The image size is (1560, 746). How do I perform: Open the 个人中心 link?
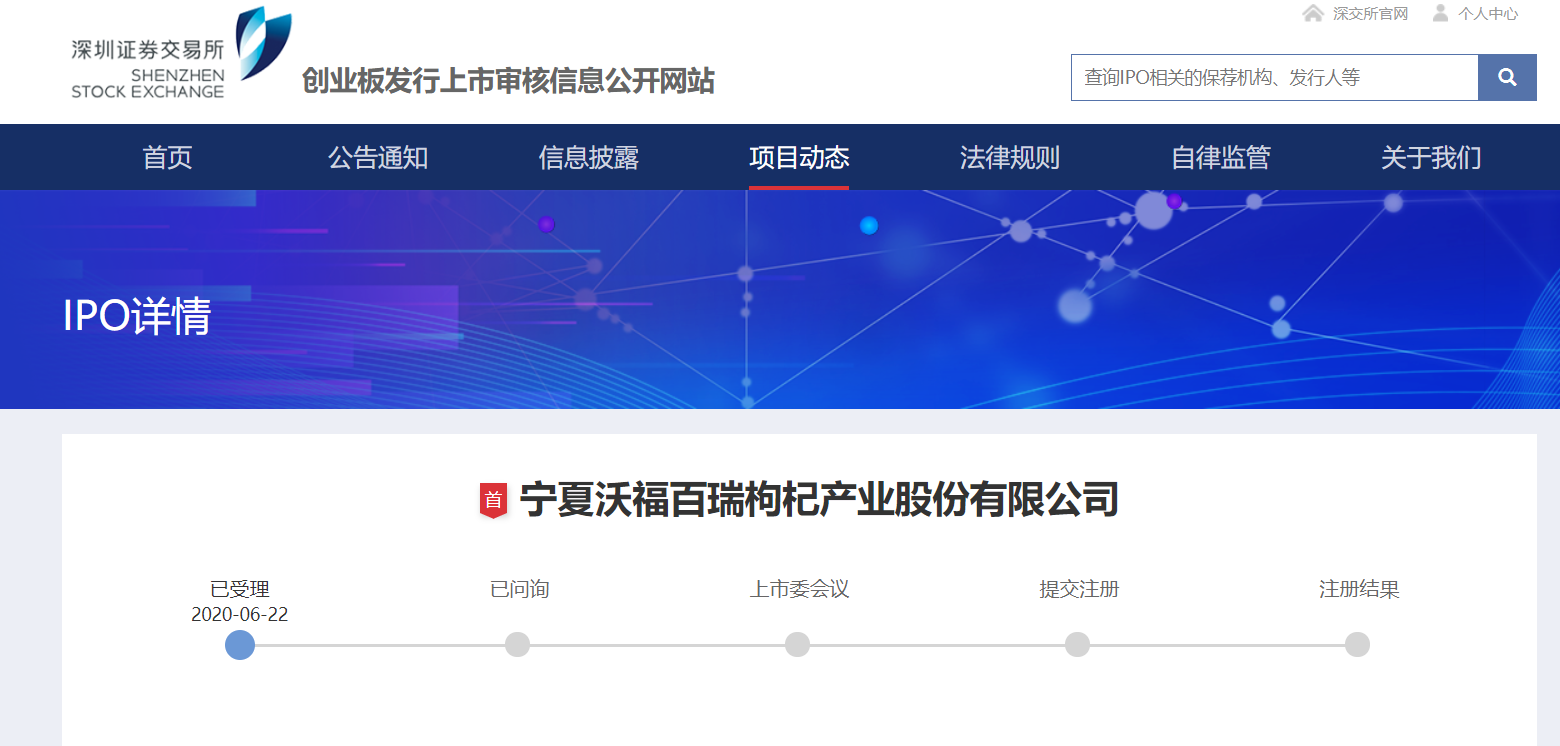1488,14
